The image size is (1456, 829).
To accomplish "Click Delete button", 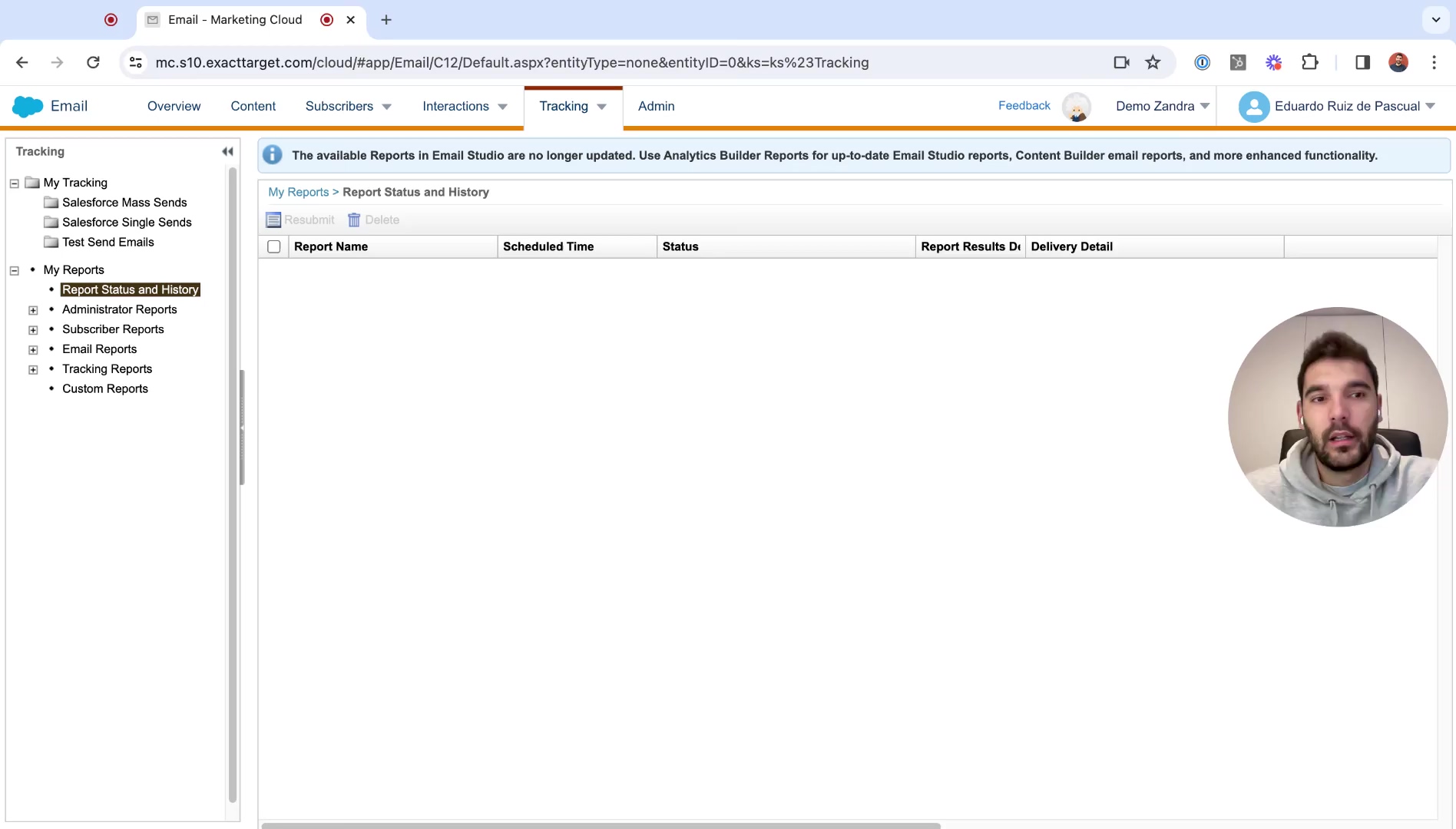I will point(374,220).
